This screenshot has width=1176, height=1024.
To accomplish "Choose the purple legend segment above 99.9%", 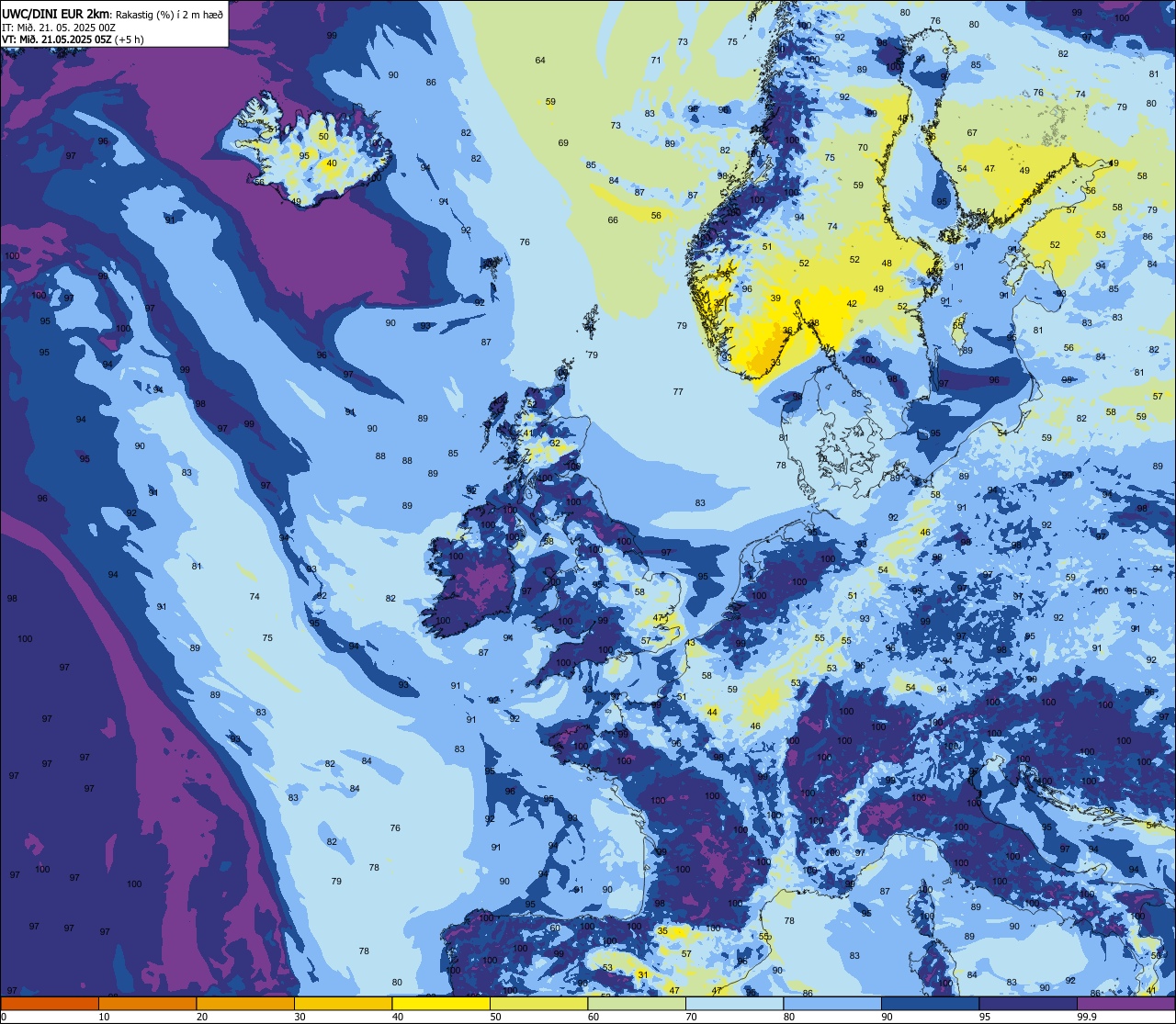I will (x=1126, y=1004).
